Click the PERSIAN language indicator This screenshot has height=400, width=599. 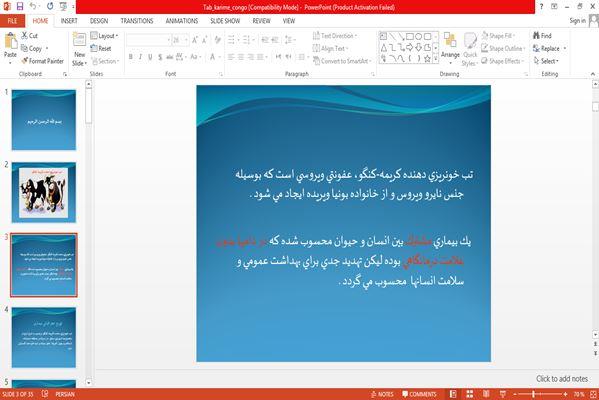coord(65,394)
